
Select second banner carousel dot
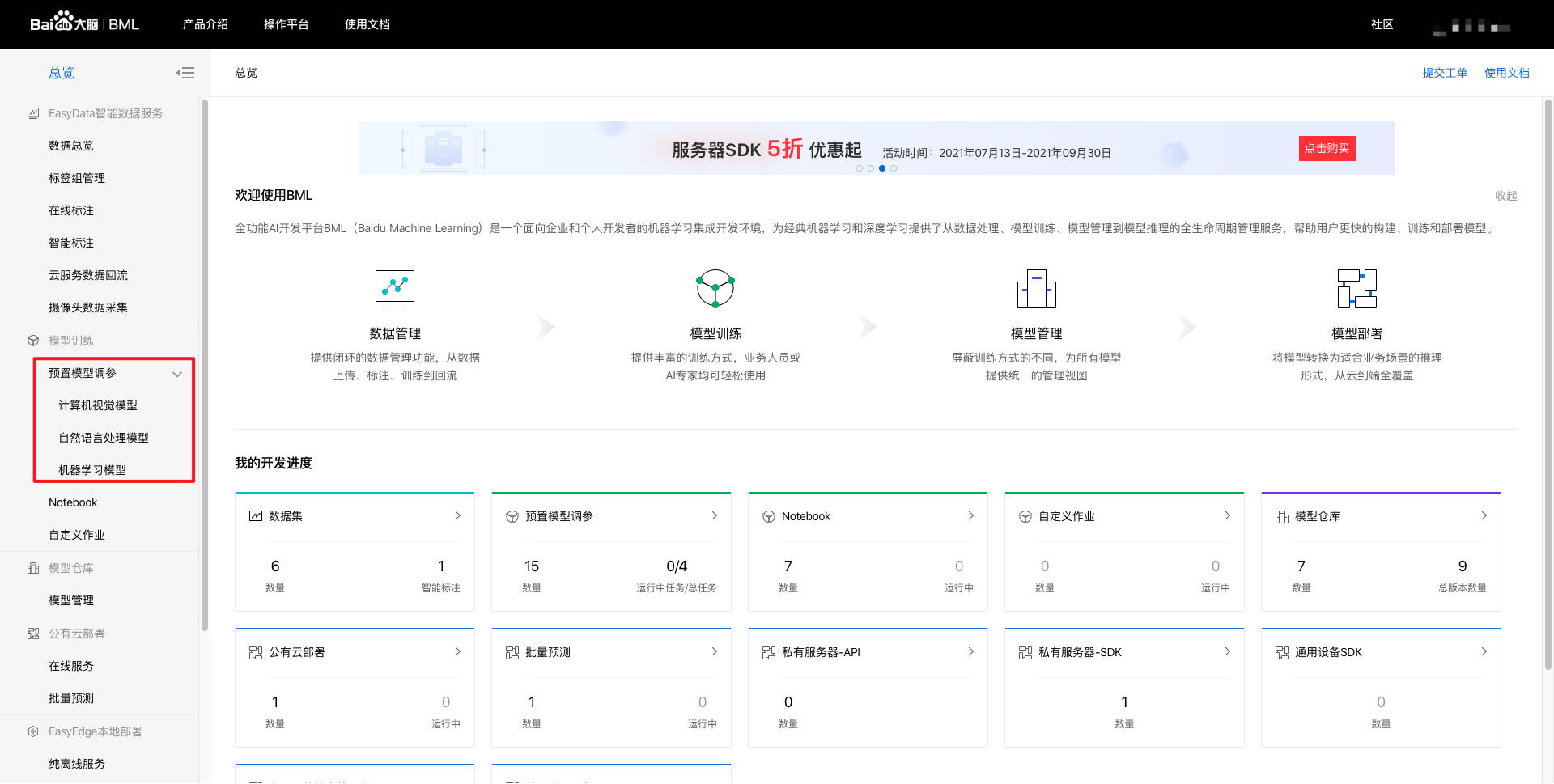click(x=871, y=168)
